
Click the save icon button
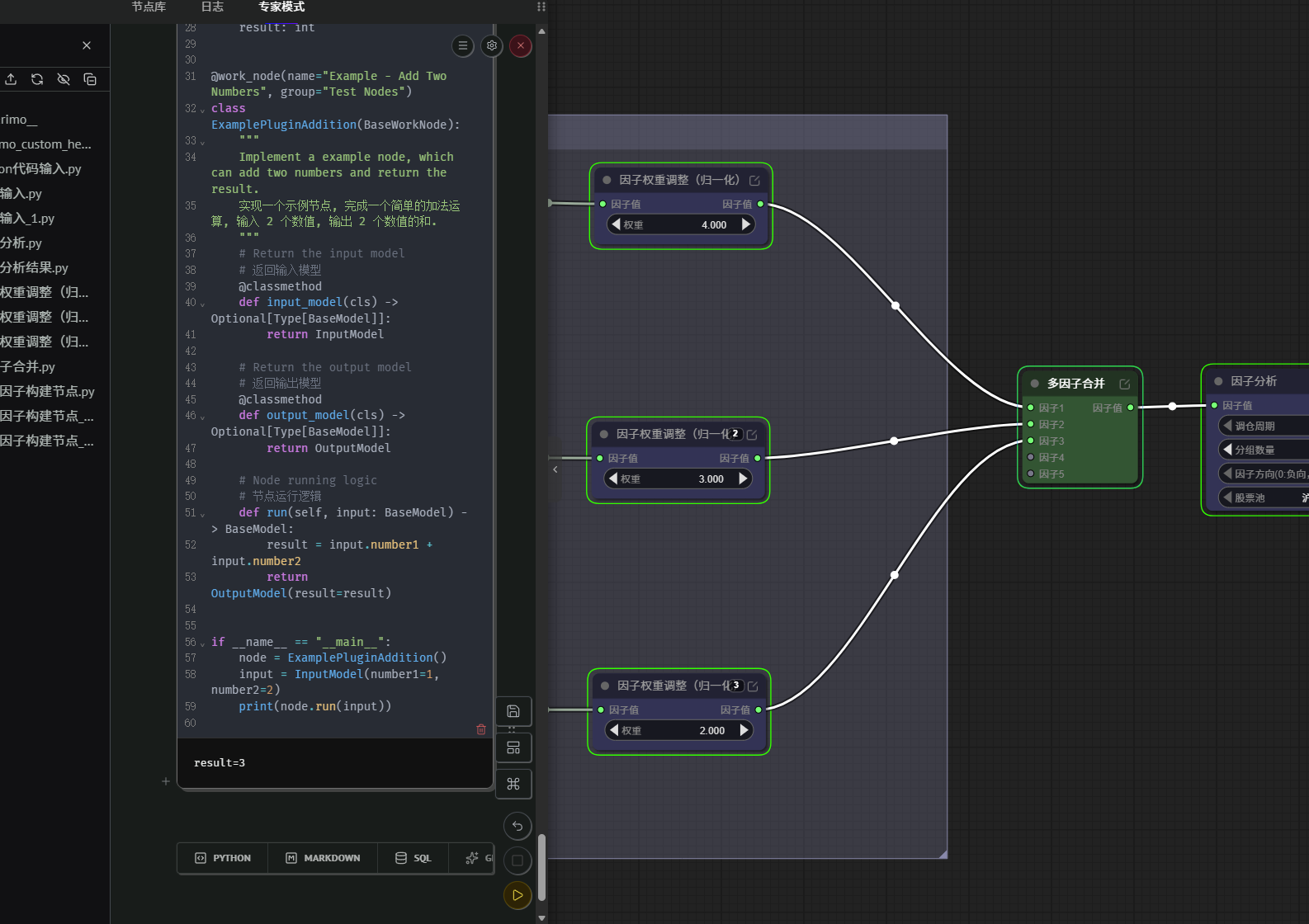[513, 711]
